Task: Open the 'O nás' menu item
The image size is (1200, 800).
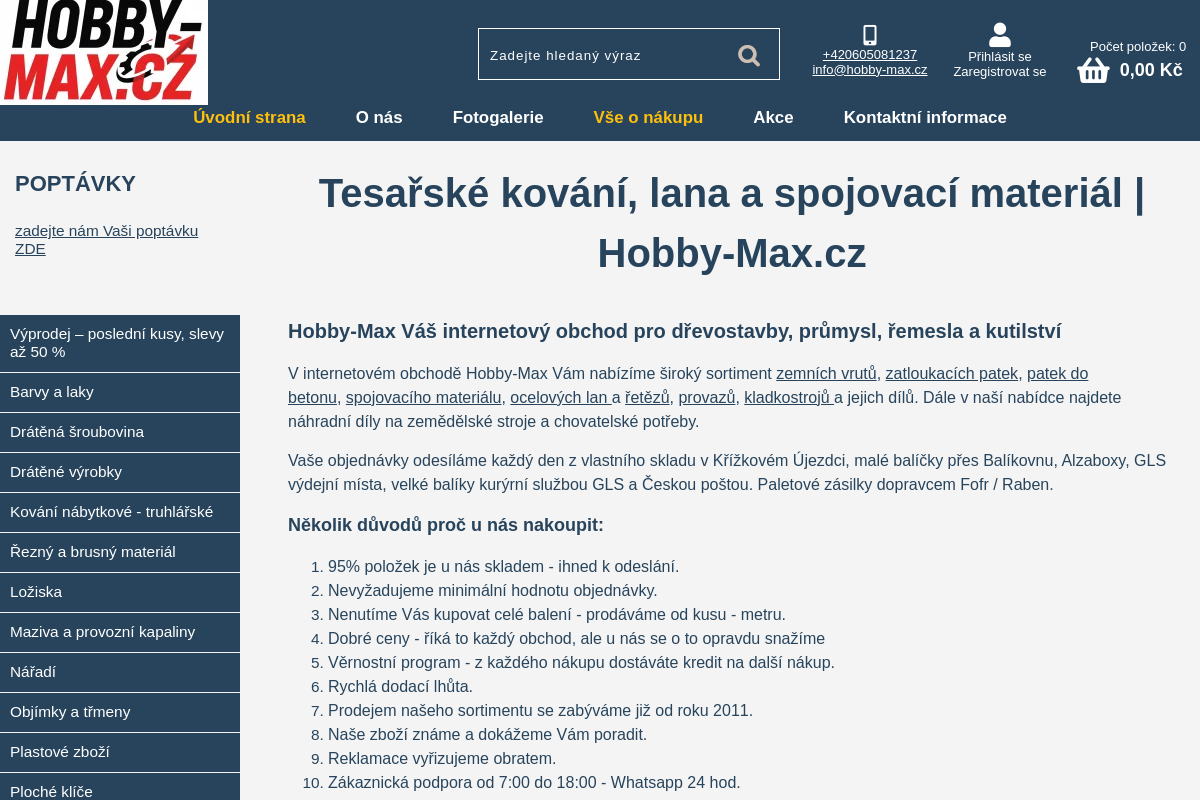Action: coord(379,117)
